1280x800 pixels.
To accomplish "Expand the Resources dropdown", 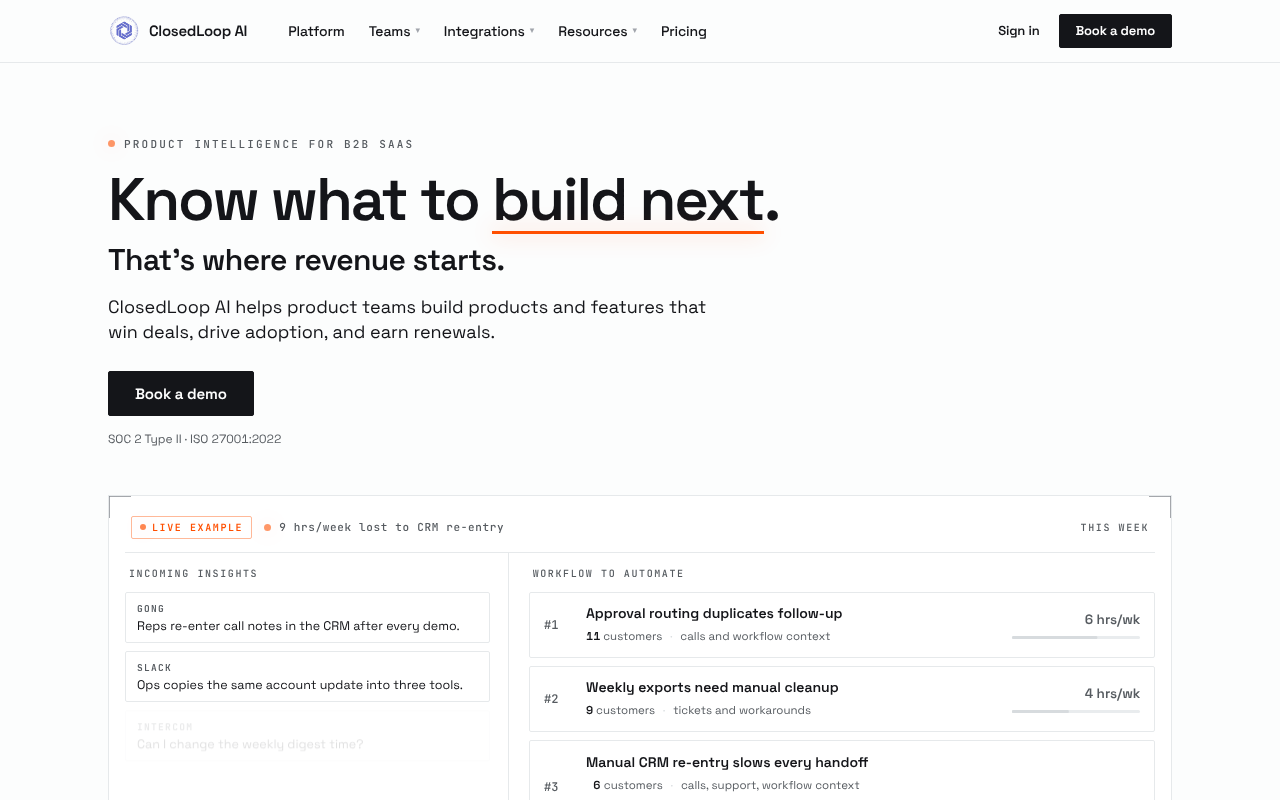I will (597, 31).
